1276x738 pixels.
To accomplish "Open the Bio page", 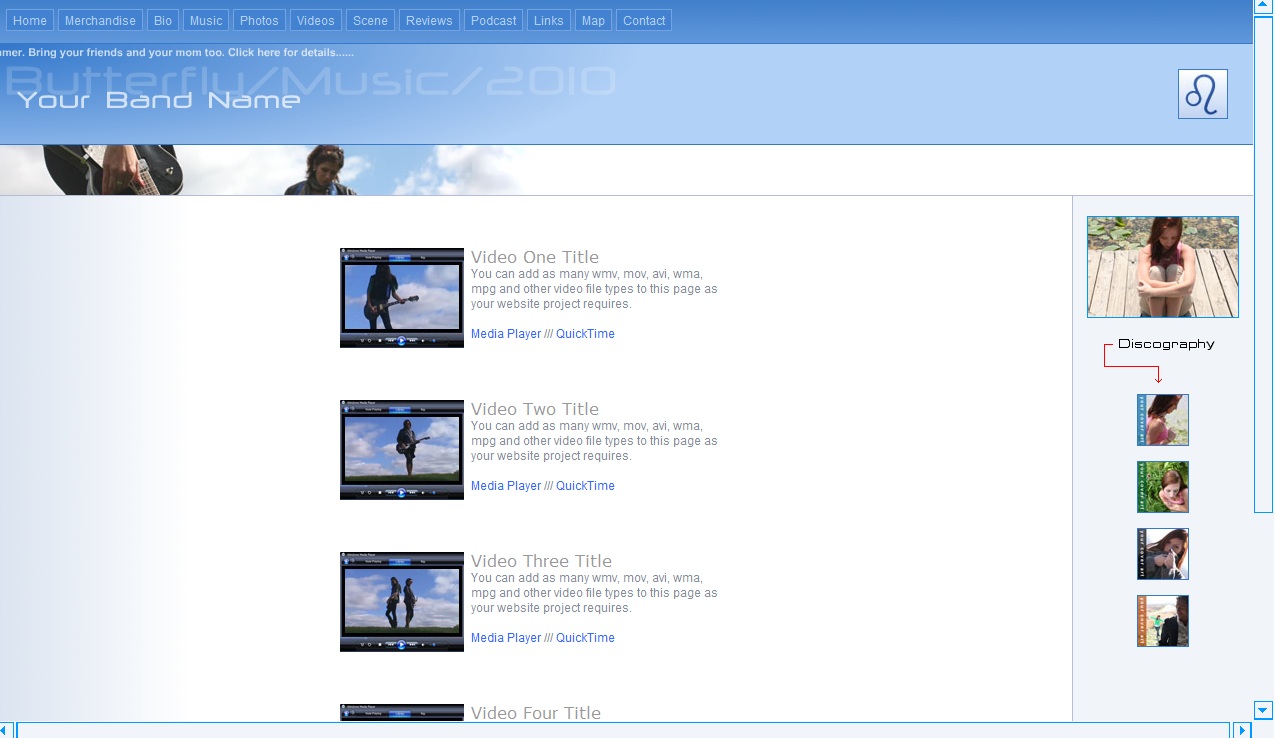I will pos(163,20).
